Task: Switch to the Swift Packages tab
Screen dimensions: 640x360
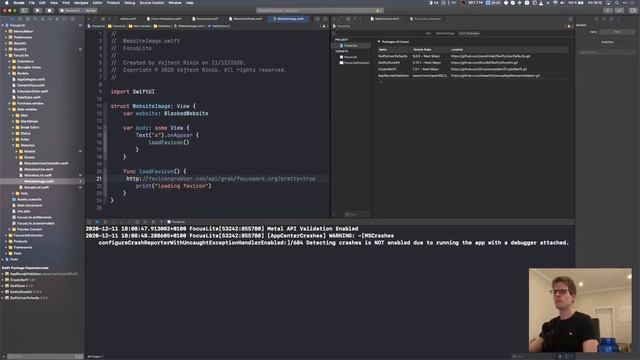Action: point(469,33)
